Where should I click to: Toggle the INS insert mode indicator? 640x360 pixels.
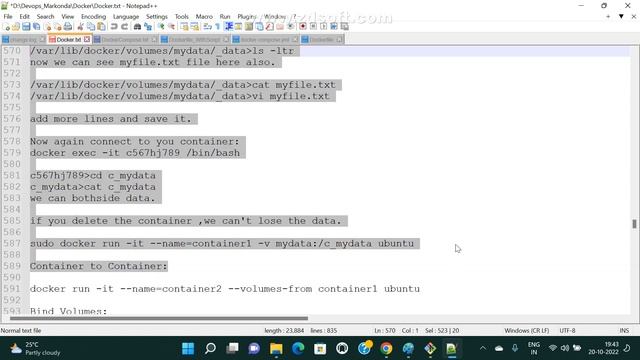(x=624, y=330)
